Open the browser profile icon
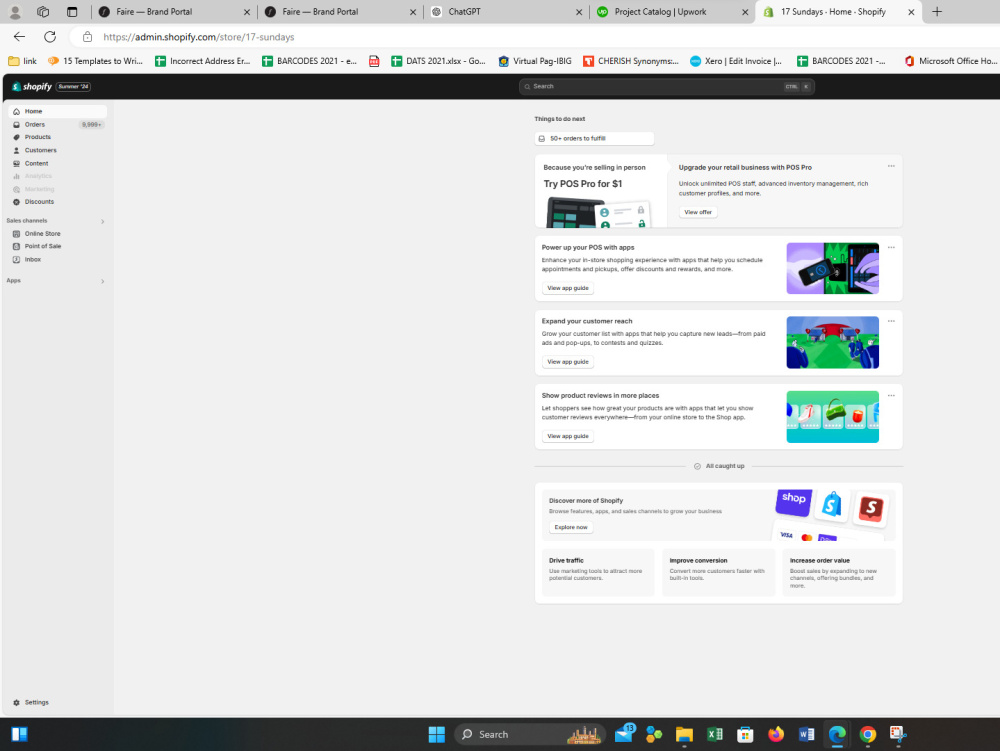 pyautogui.click(x=15, y=11)
